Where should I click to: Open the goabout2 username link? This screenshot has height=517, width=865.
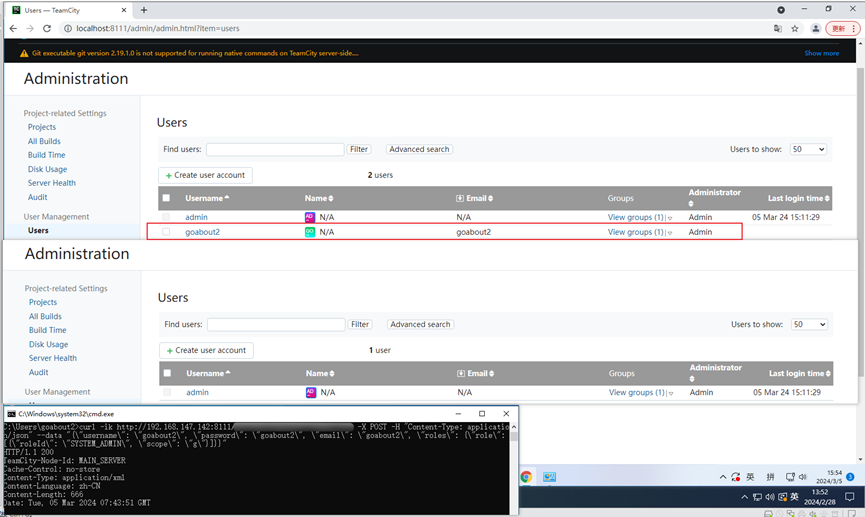[x=202, y=232]
